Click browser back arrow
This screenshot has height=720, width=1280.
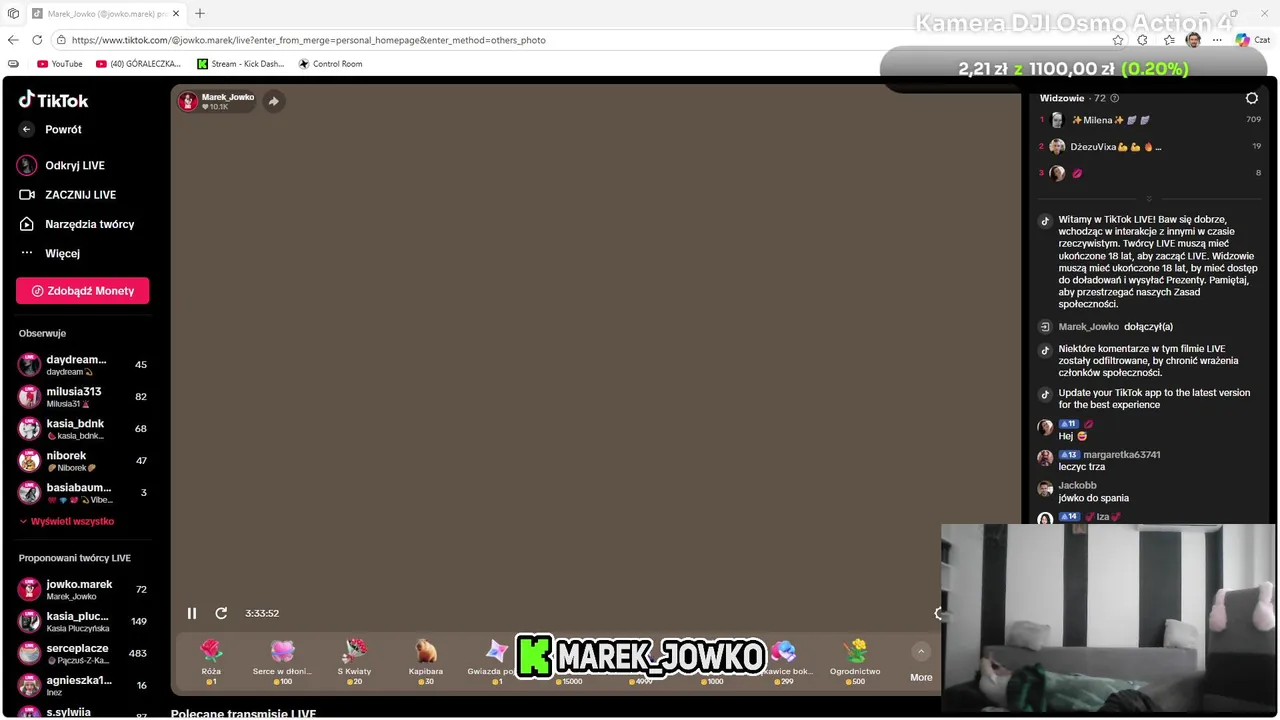[13, 40]
